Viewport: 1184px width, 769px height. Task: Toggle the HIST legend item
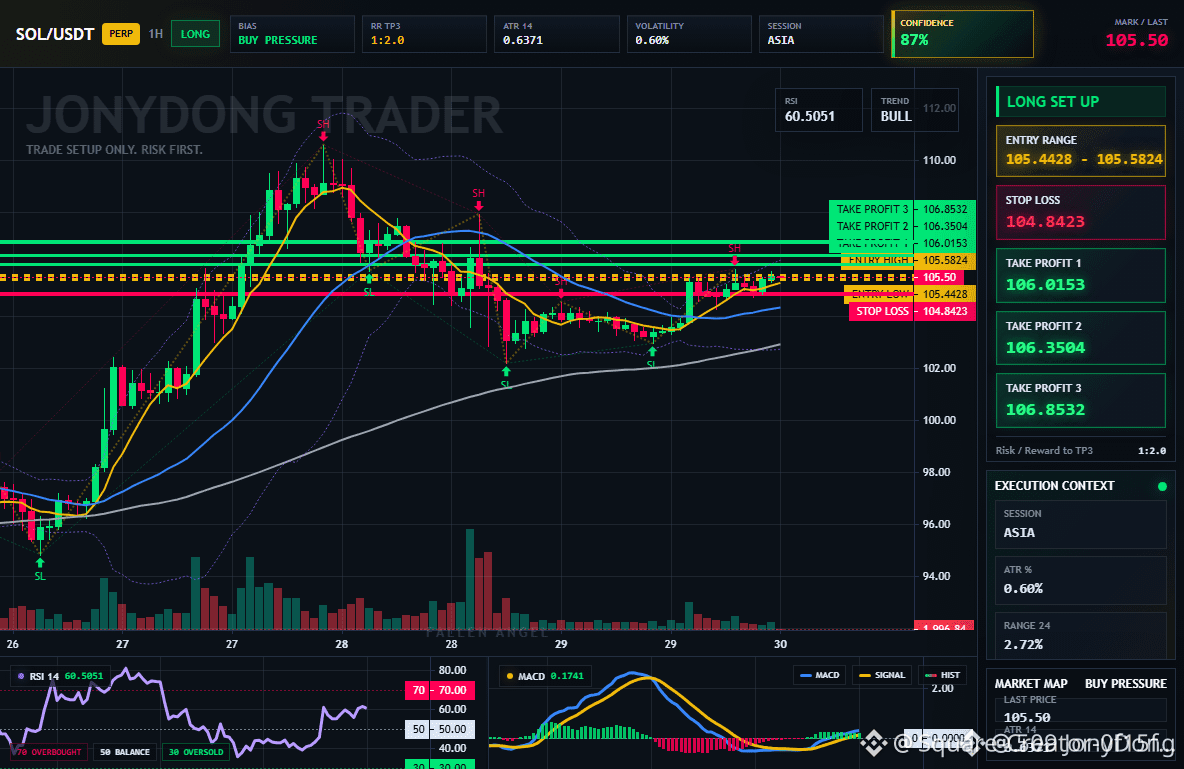pos(942,675)
